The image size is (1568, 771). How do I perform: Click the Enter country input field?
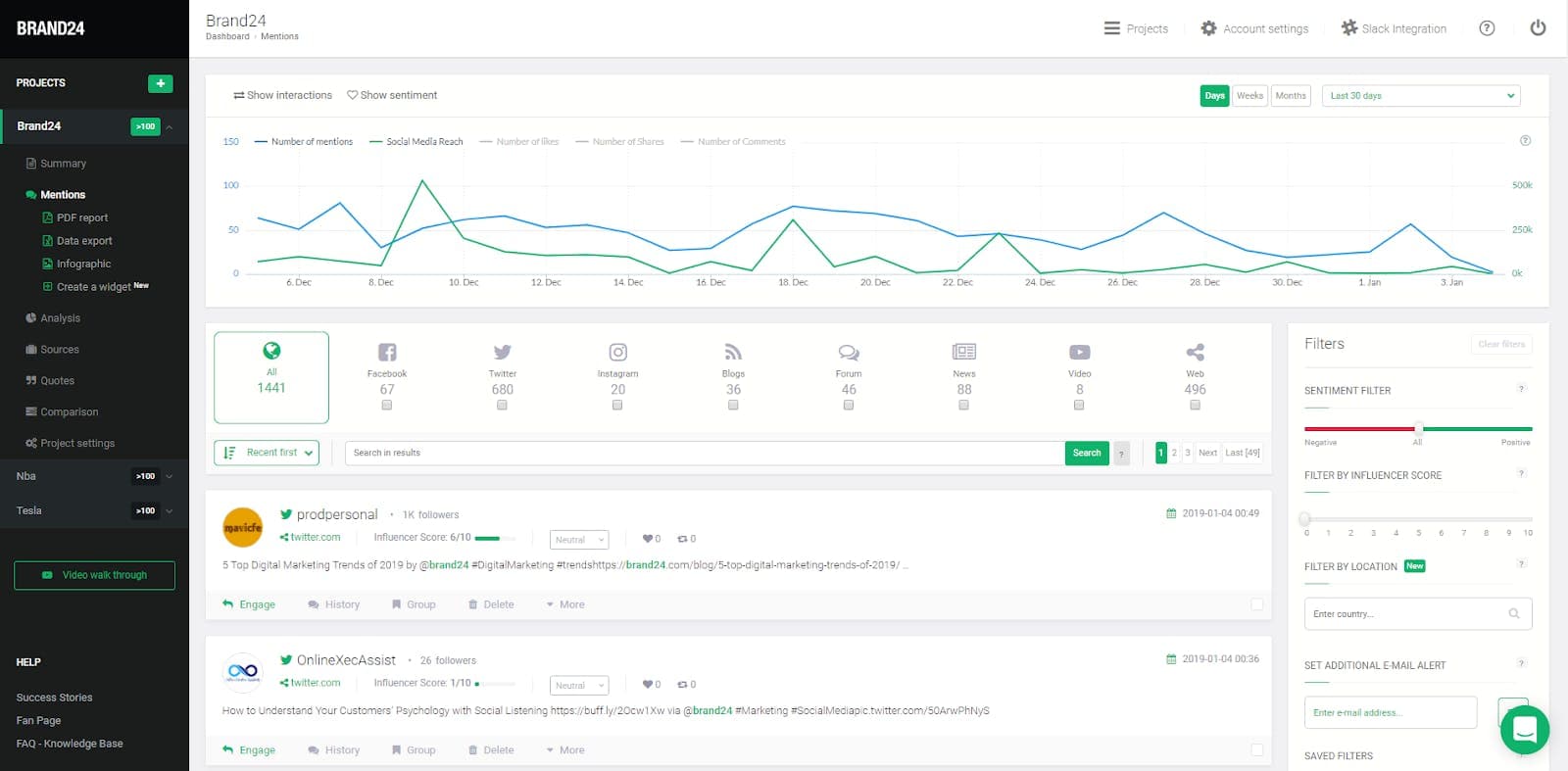[1418, 614]
